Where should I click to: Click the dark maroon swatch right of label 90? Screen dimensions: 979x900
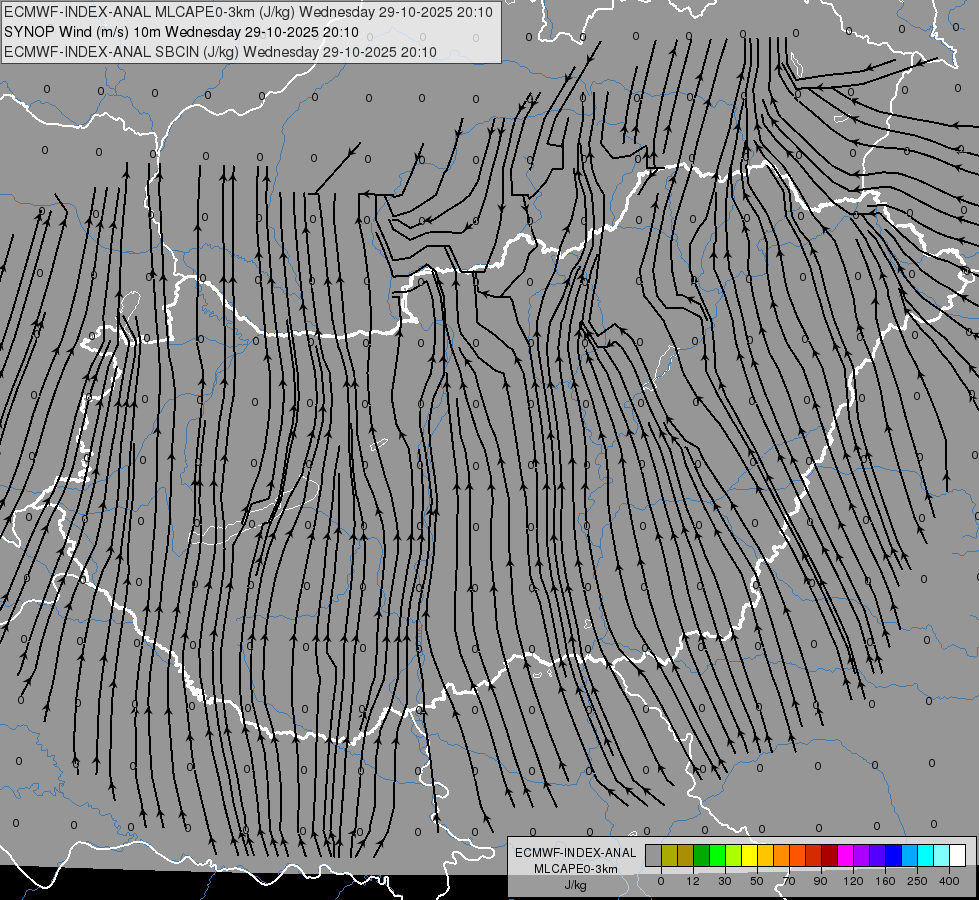(830, 855)
